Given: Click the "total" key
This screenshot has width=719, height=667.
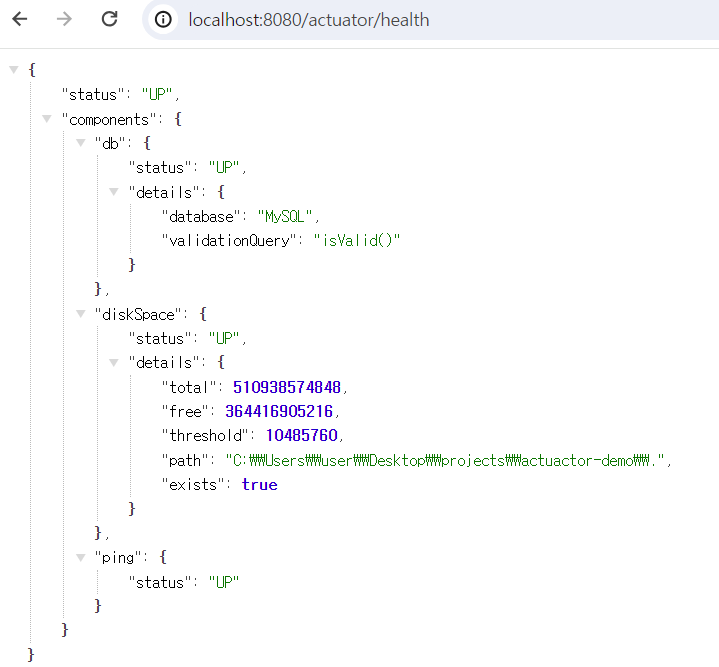Looking at the screenshot, I should pos(189,387).
